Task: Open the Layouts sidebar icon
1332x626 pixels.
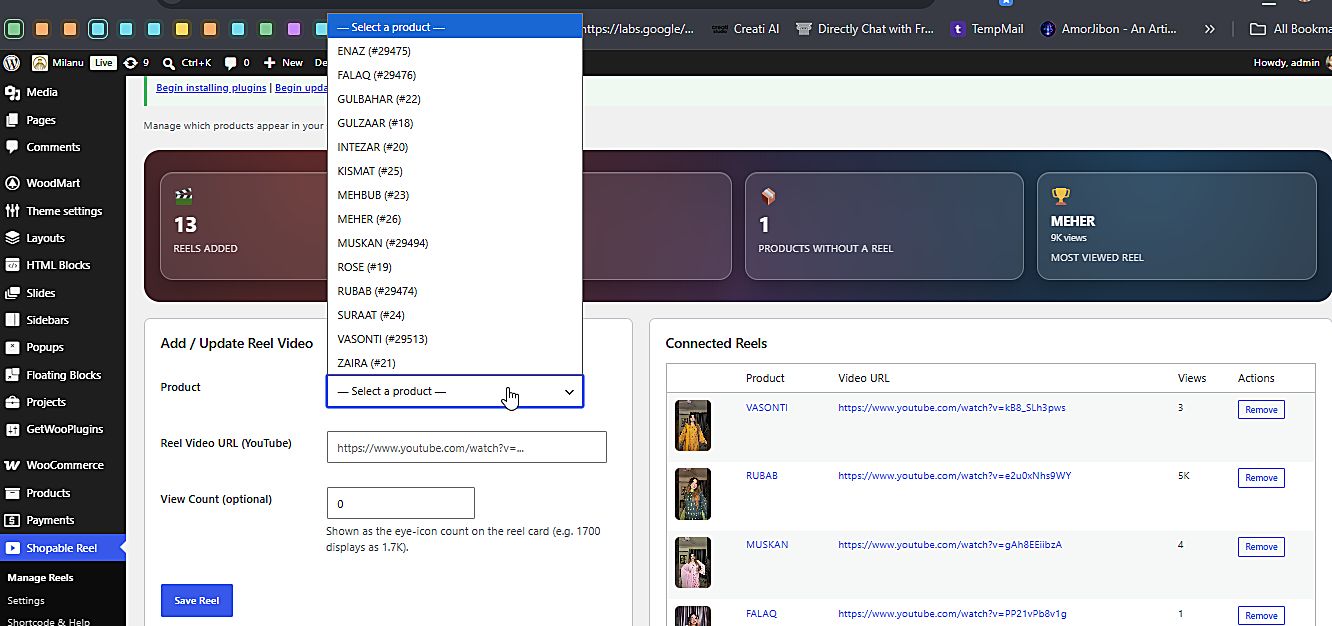Action: coord(12,238)
